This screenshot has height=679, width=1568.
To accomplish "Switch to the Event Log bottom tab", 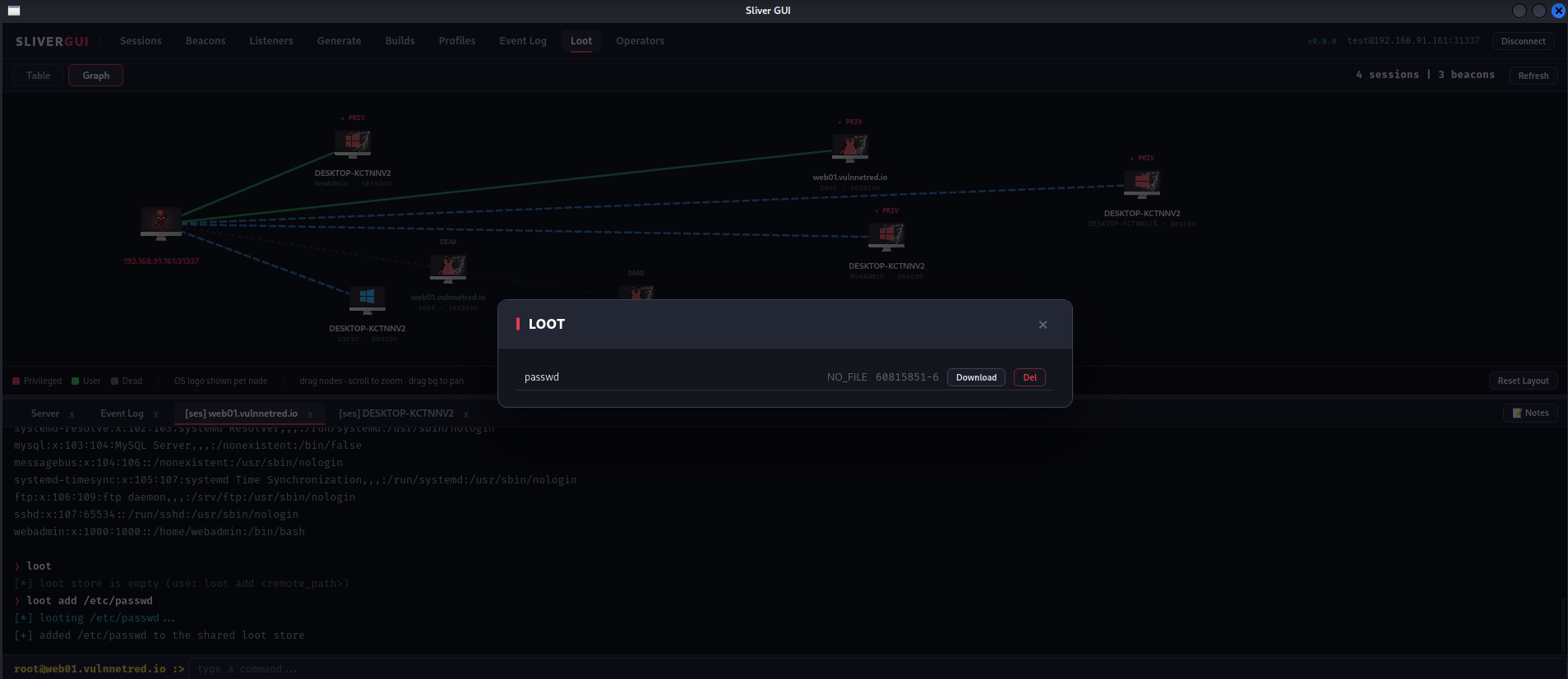I will (122, 413).
